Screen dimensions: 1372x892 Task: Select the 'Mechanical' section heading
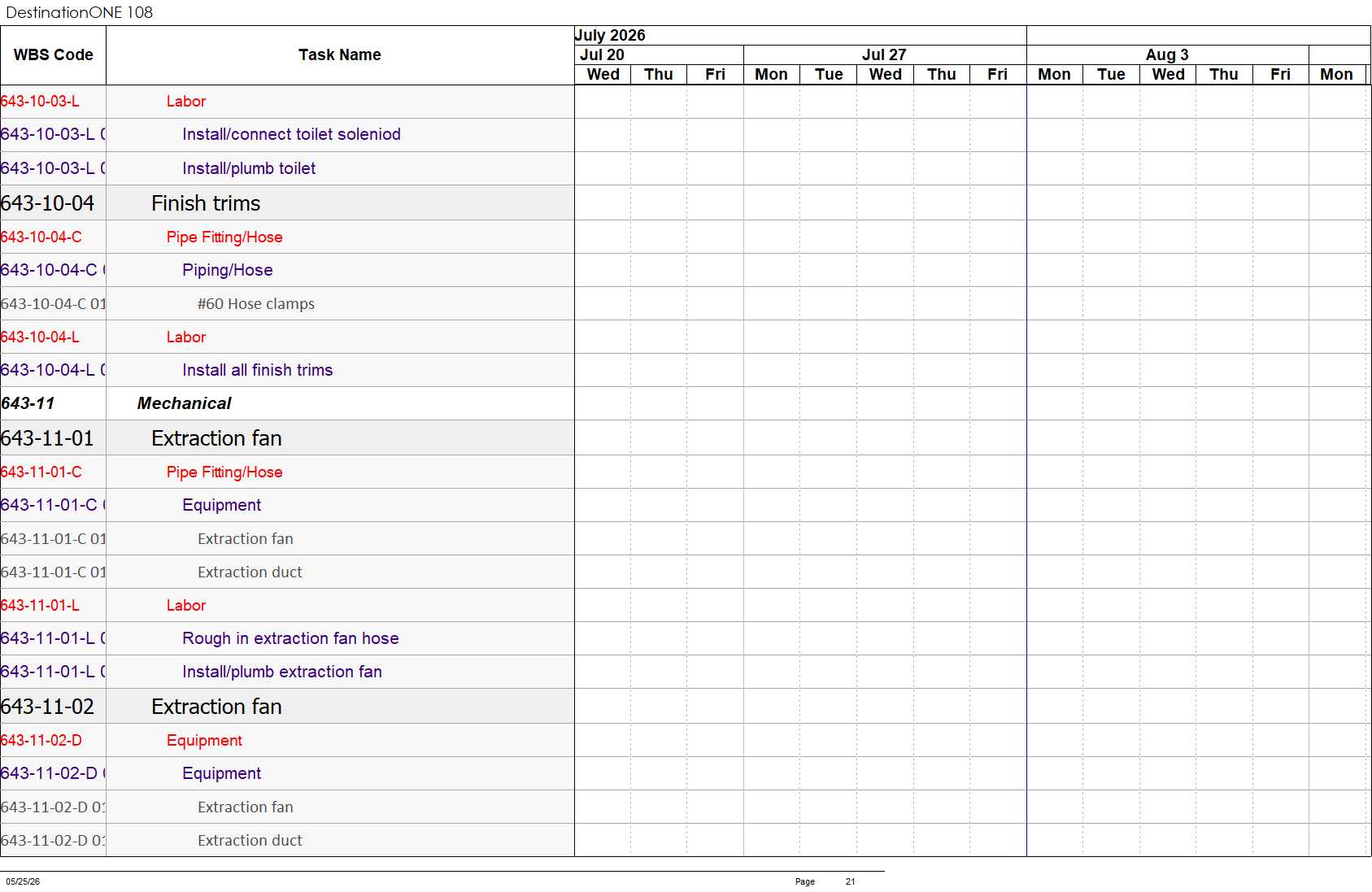click(185, 403)
